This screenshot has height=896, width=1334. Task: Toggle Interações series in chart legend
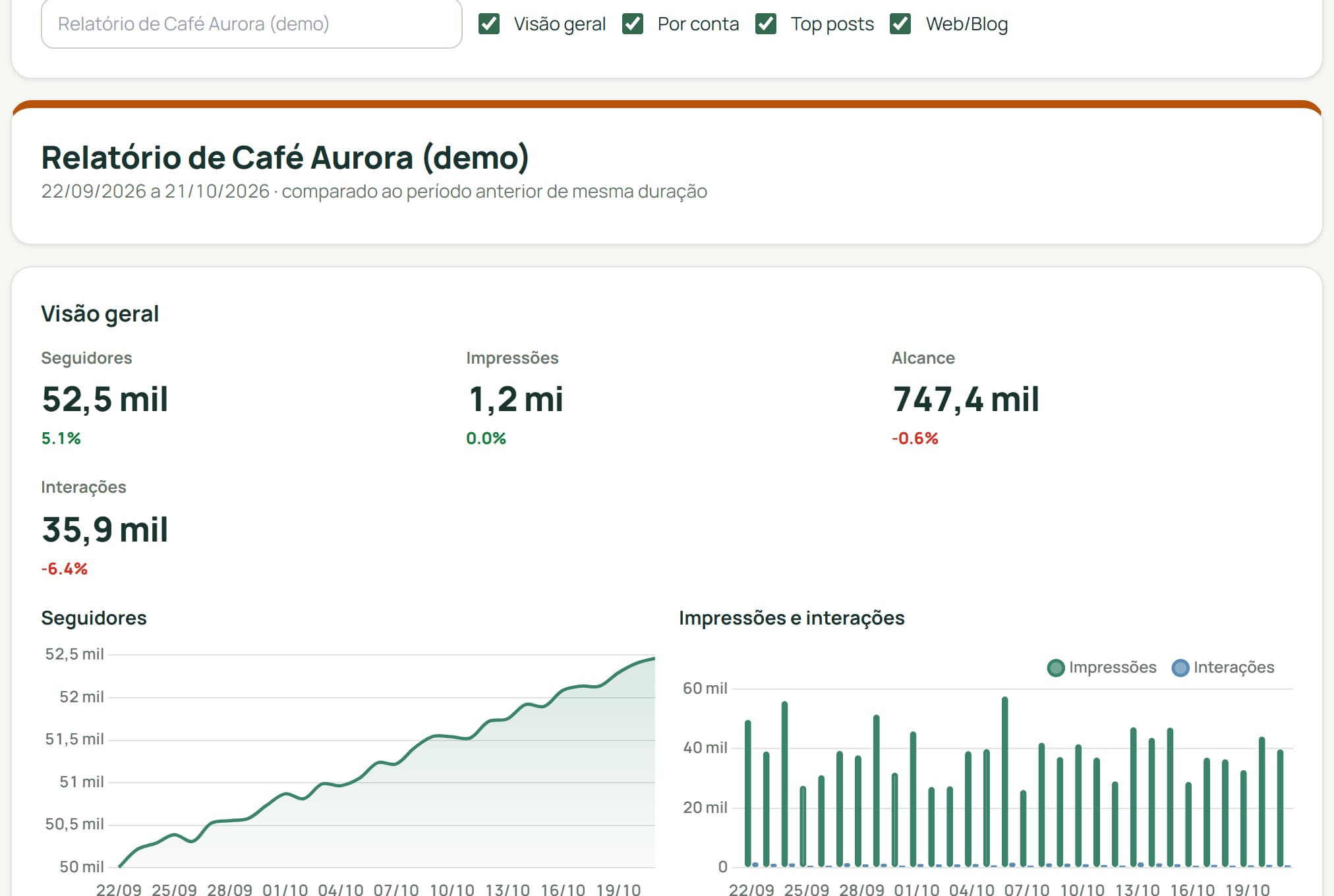click(x=1223, y=667)
